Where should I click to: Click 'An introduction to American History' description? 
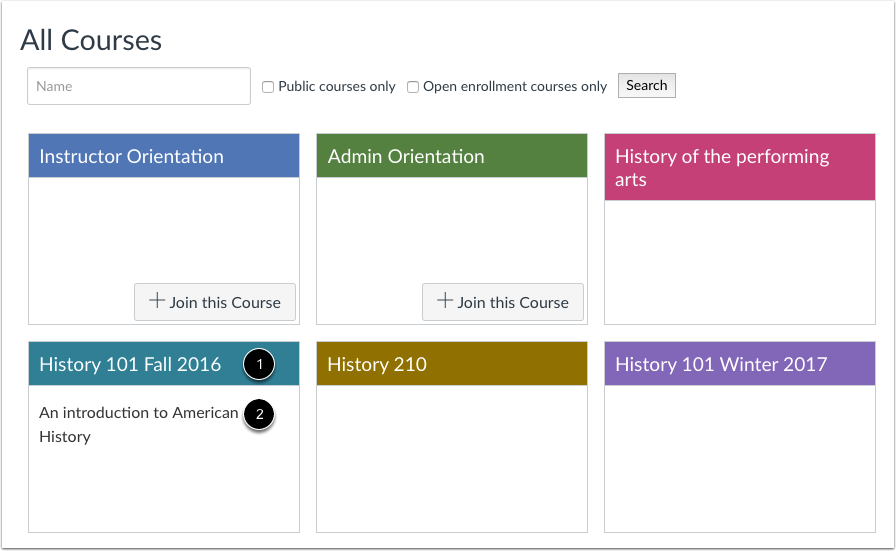[138, 425]
